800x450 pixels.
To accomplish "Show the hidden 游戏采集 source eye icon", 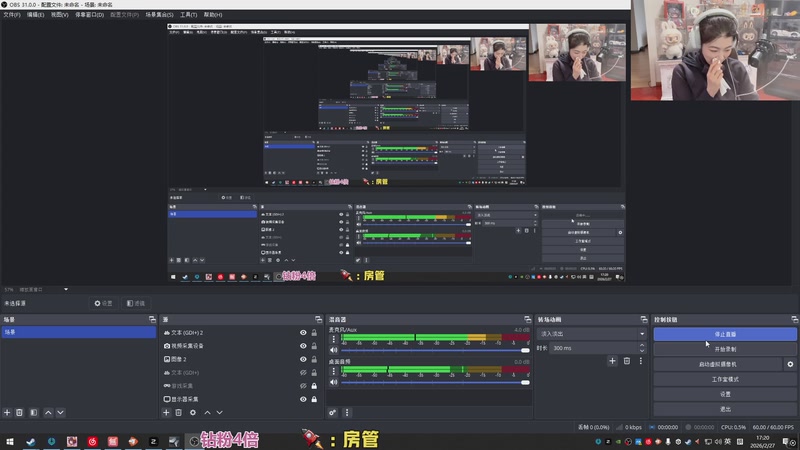I will (x=303, y=386).
